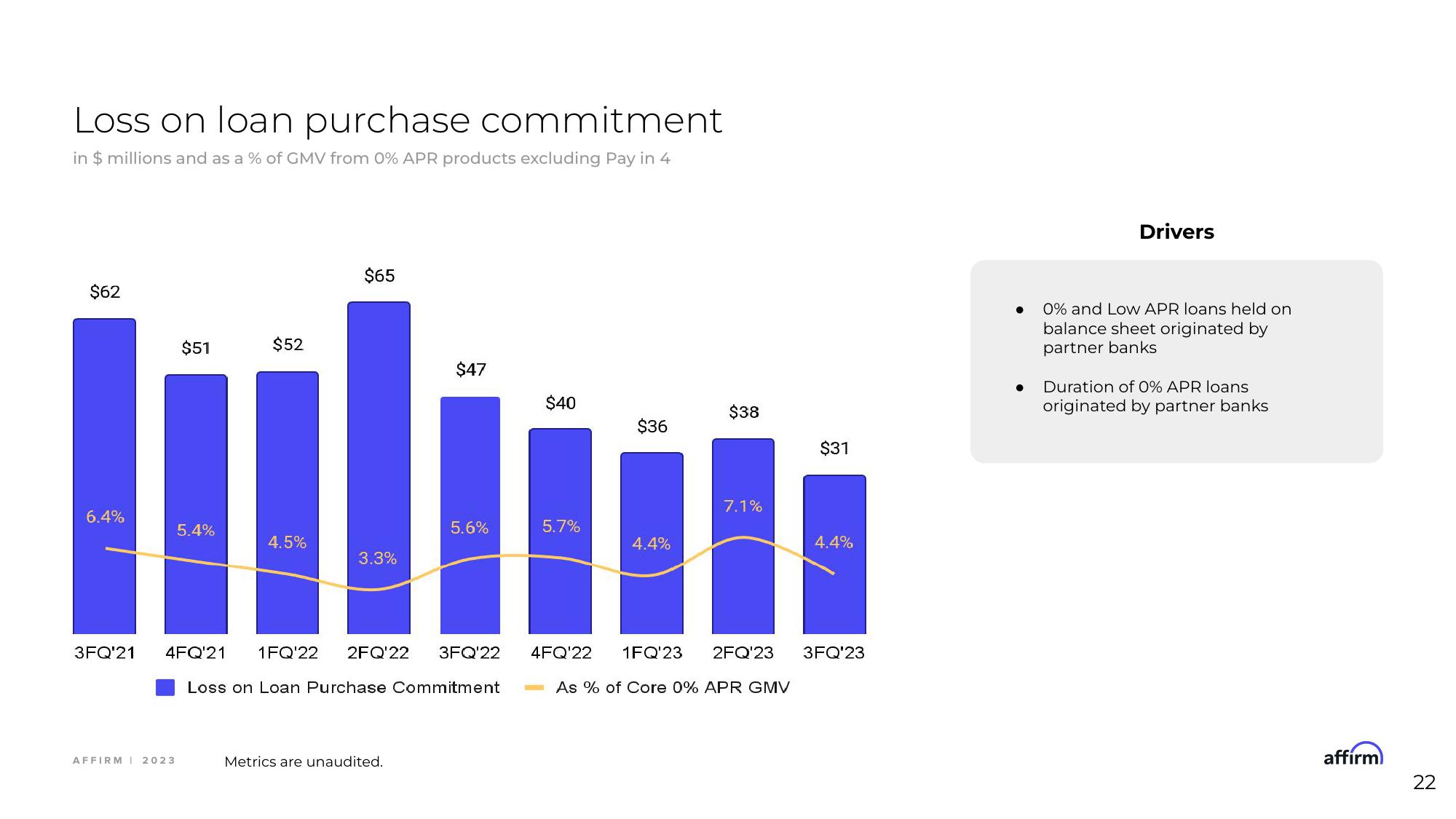Image resolution: width=1456 pixels, height=819 pixels.
Task: Click the 1FQ'22 axis label
Action: [288, 653]
